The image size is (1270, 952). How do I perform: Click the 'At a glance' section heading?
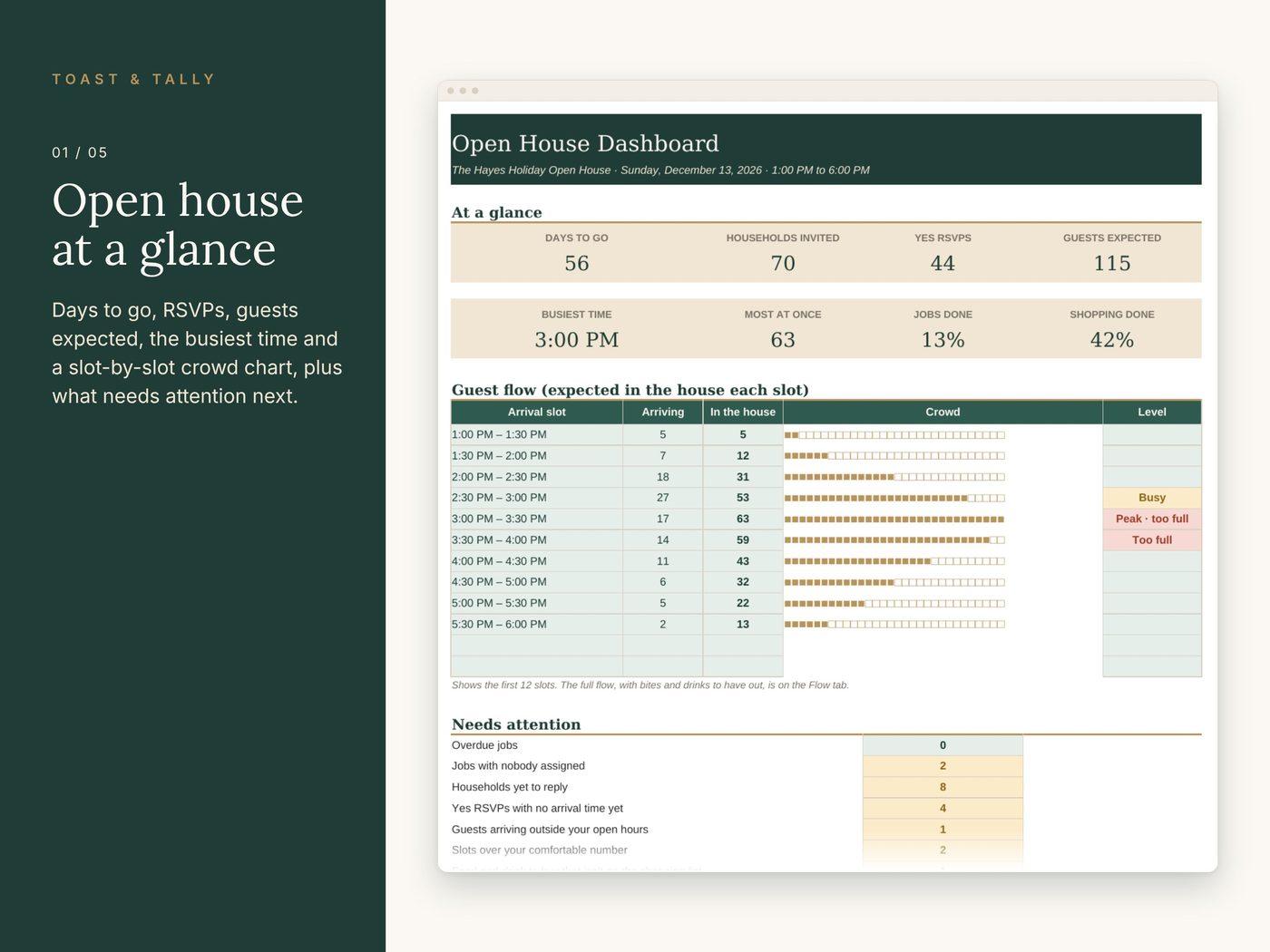coord(497,212)
